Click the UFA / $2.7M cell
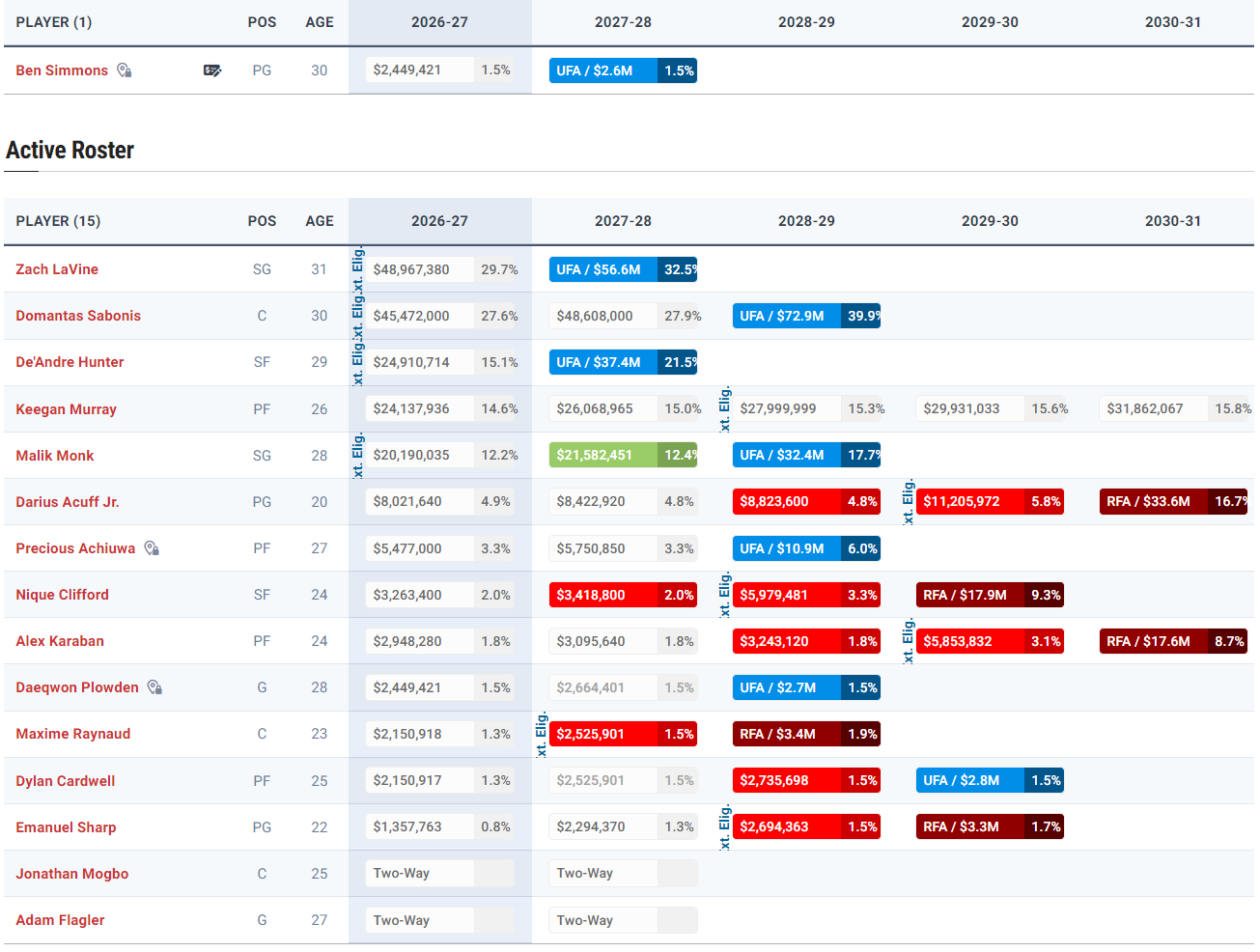Viewport: 1260px width, 952px height. click(x=806, y=687)
